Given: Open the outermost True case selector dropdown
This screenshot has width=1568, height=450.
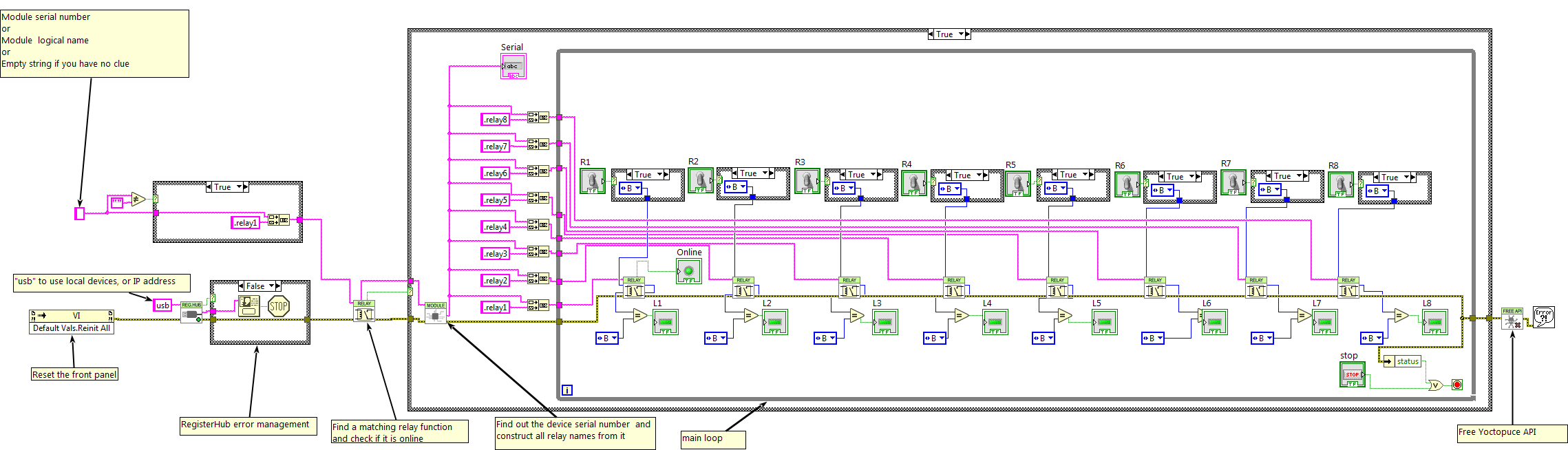Looking at the screenshot, I should click(x=961, y=34).
